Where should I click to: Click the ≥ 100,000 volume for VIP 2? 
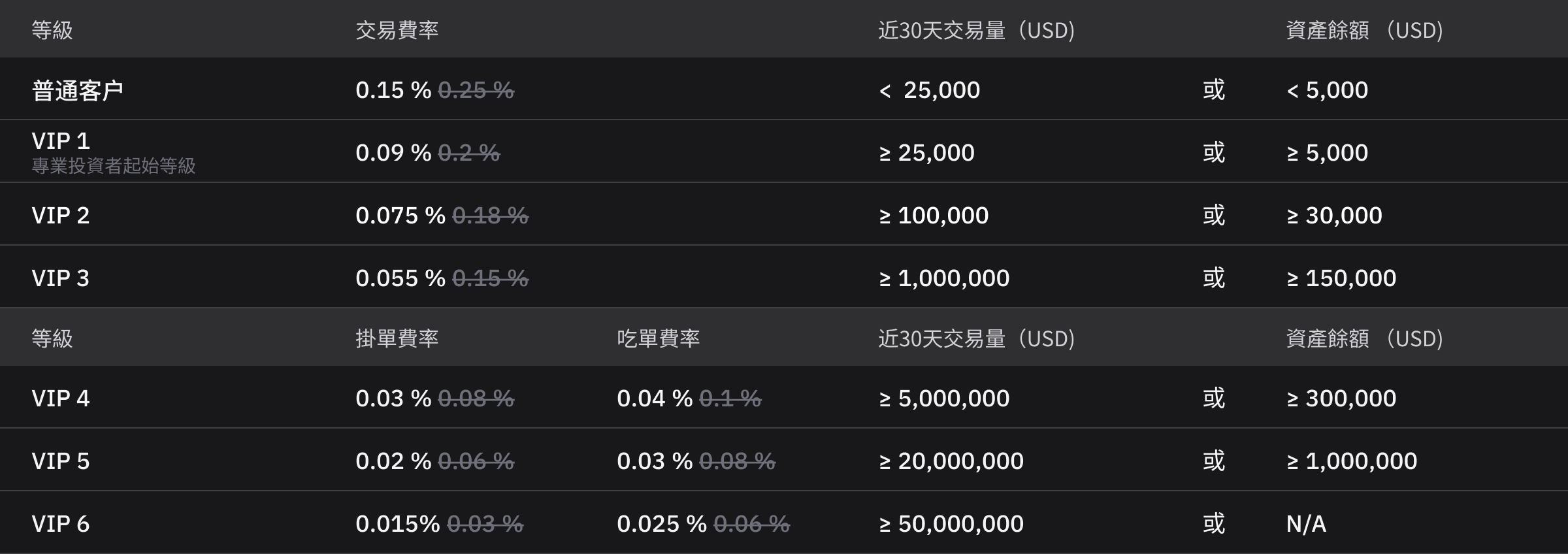tap(934, 216)
